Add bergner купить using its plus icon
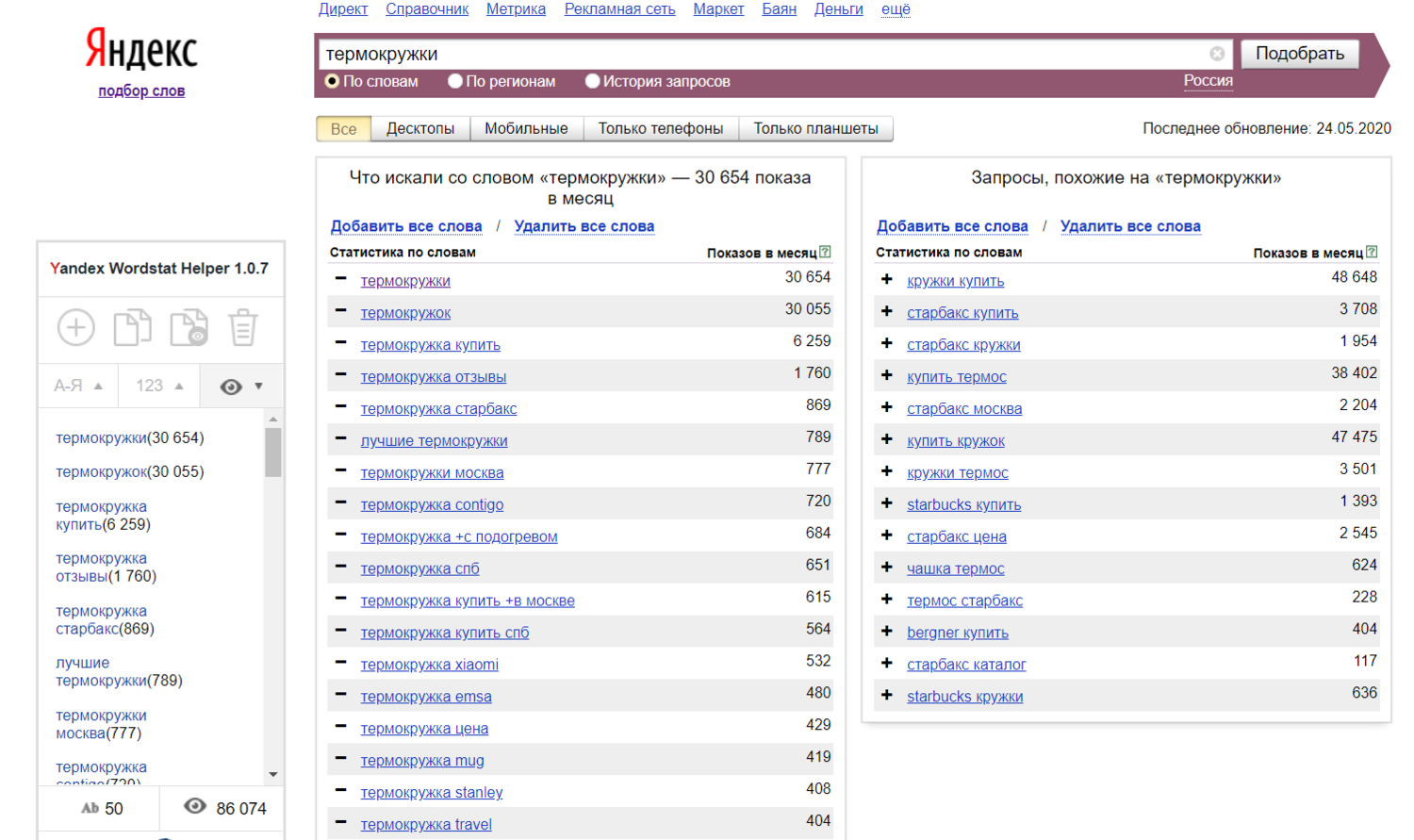 point(886,632)
